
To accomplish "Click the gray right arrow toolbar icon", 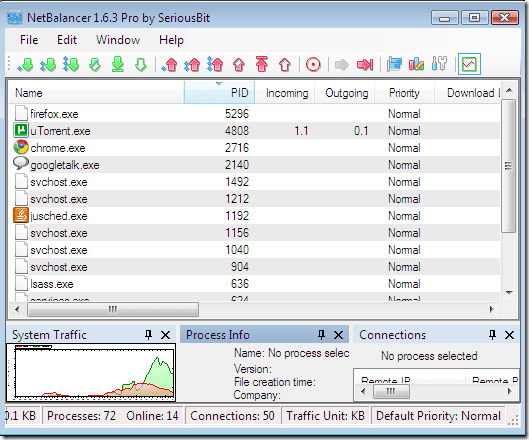I will click(341, 64).
